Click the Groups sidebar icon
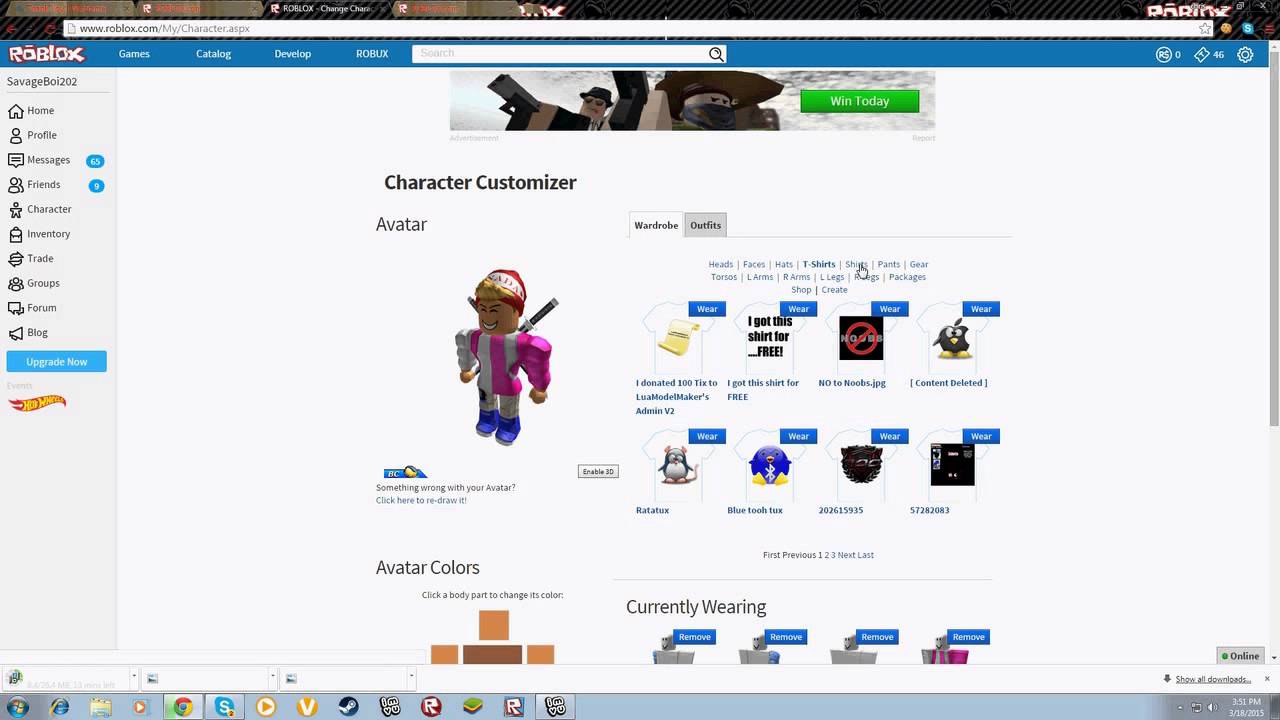The width and height of the screenshot is (1280, 720). 16,283
